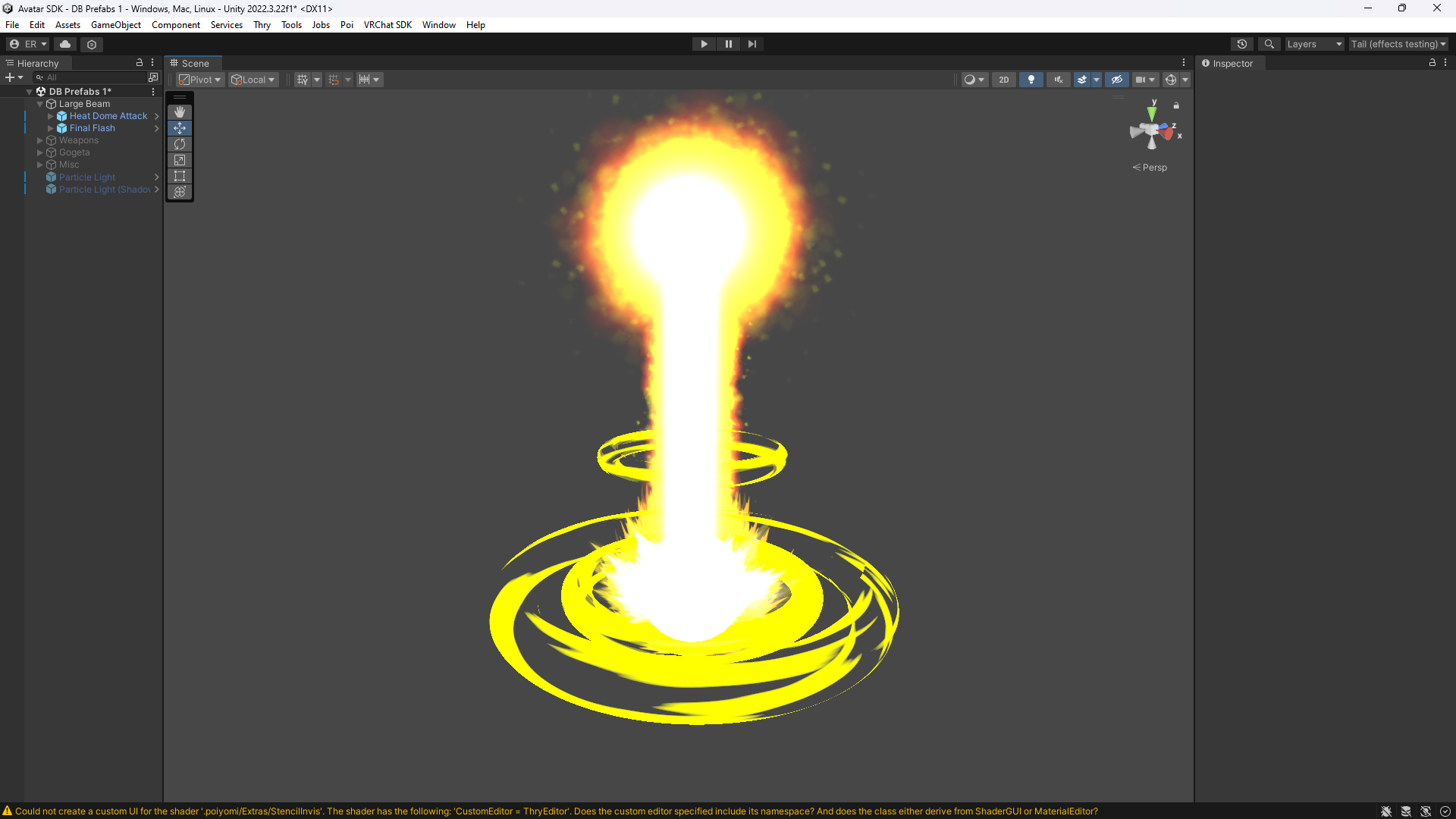Select the Rect Transform tool
The image size is (1456, 819).
[x=180, y=176]
